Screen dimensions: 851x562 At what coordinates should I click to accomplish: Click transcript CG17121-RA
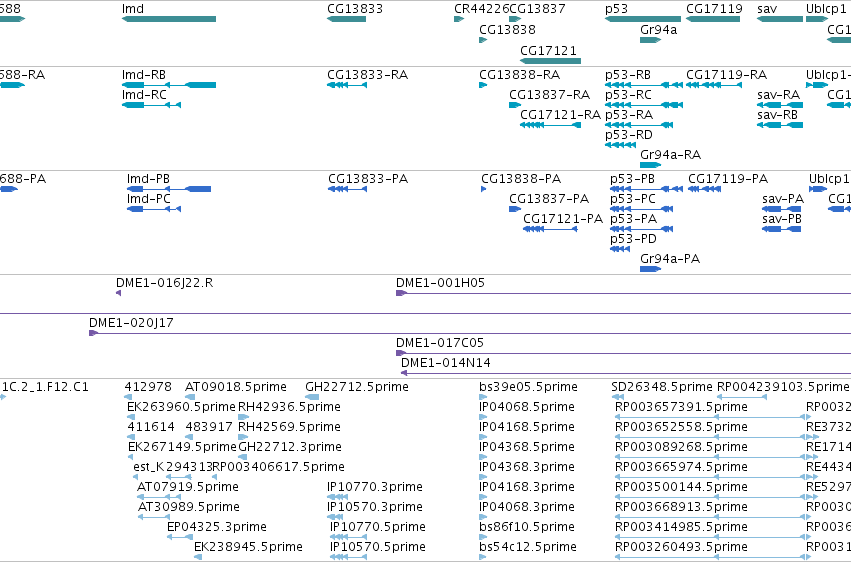pos(550,125)
